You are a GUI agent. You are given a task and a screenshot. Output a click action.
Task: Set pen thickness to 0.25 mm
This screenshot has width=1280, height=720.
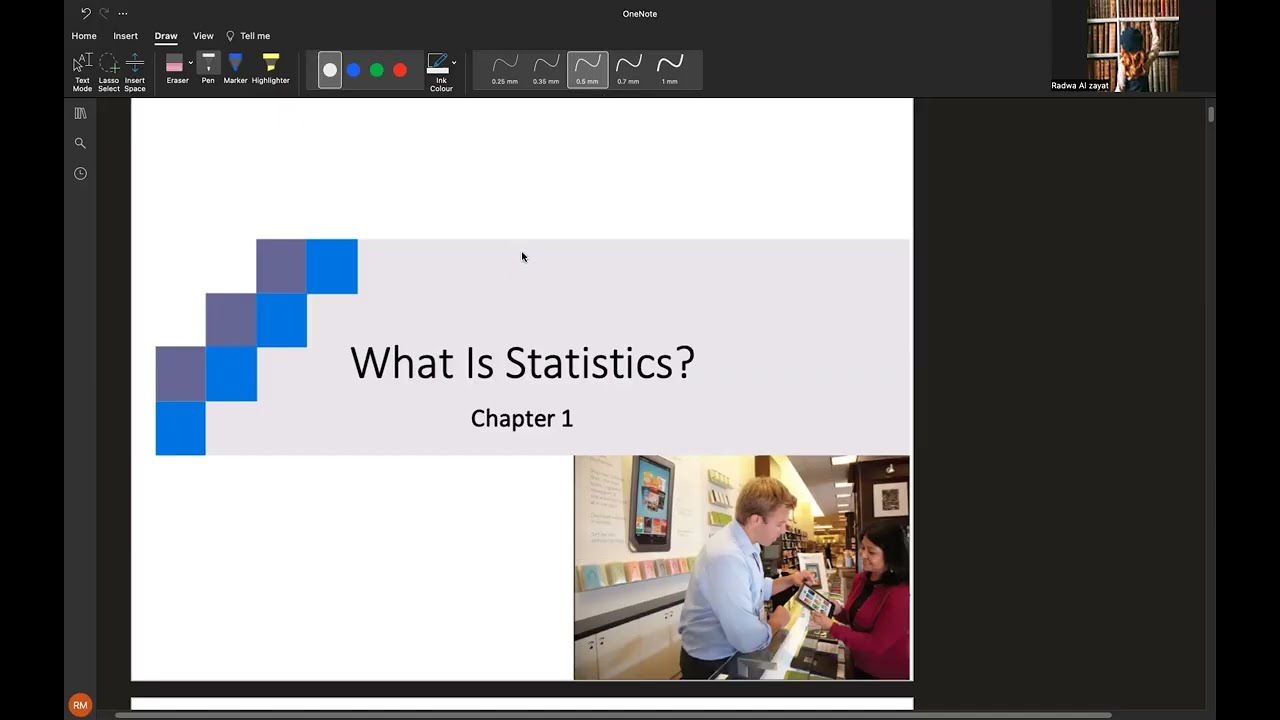click(505, 70)
